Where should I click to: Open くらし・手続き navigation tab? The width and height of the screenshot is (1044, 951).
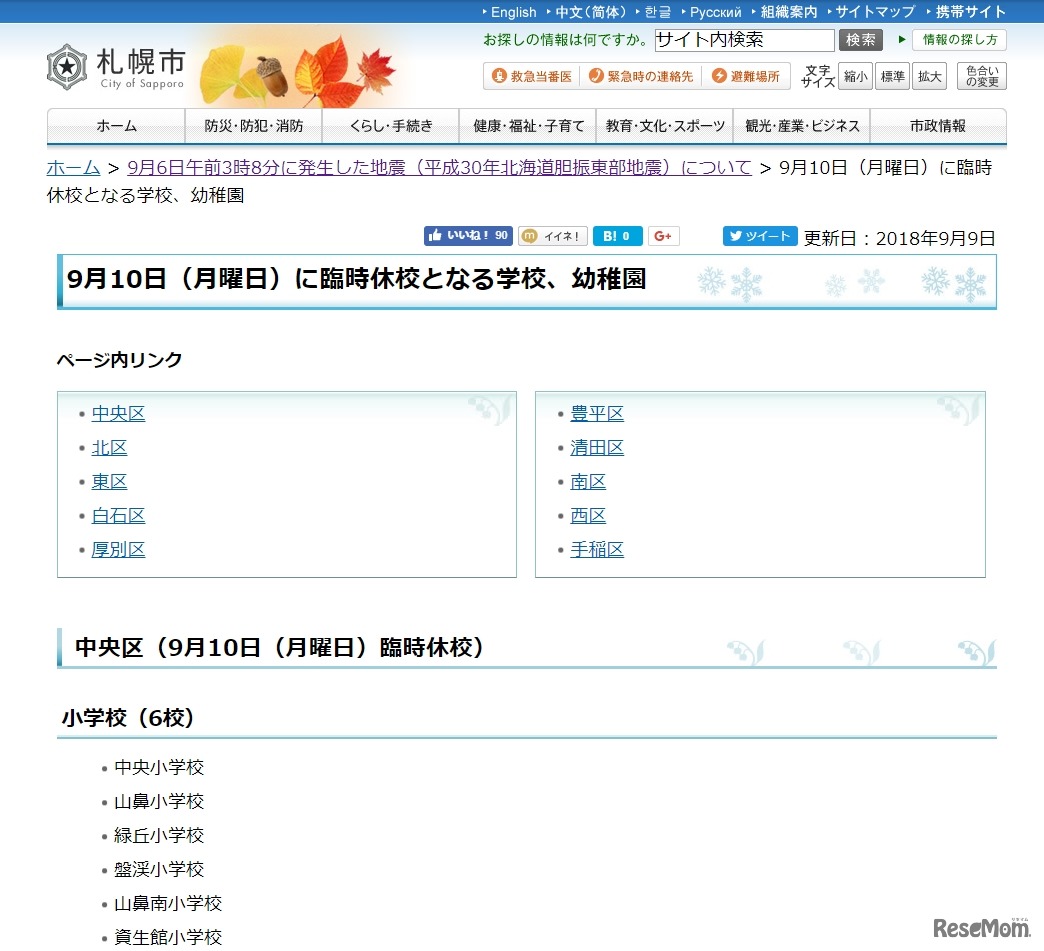pos(391,126)
